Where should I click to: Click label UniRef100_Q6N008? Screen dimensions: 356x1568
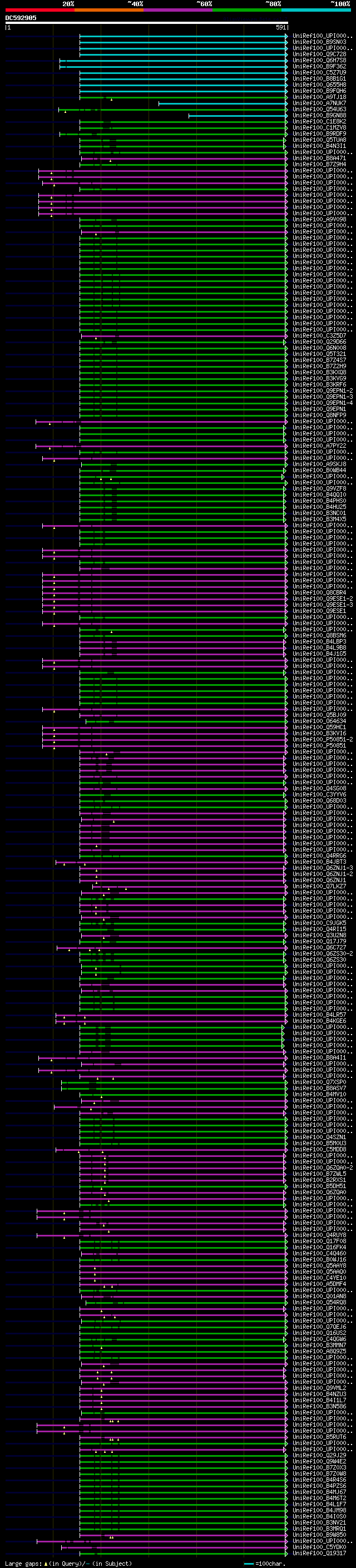pos(319,348)
